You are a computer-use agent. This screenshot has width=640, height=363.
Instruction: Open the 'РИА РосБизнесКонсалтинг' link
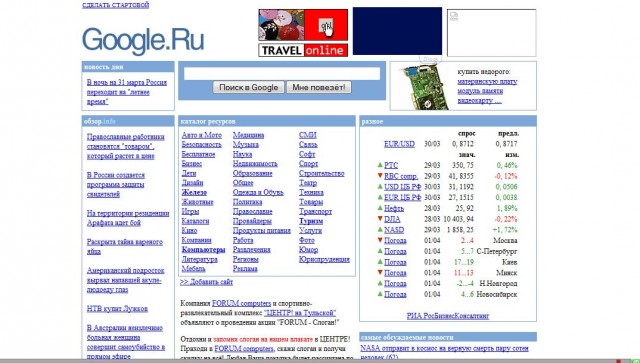click(x=448, y=316)
